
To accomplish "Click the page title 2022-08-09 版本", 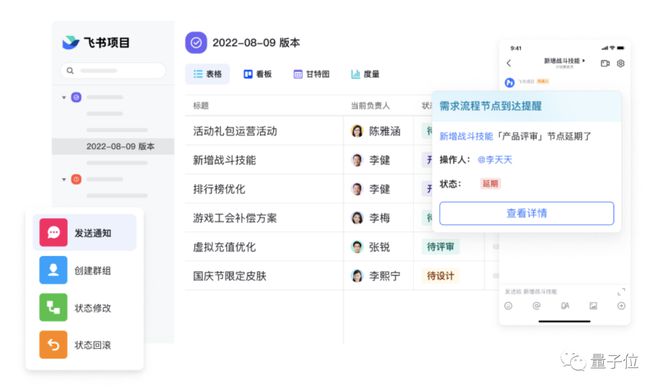I will (256, 42).
